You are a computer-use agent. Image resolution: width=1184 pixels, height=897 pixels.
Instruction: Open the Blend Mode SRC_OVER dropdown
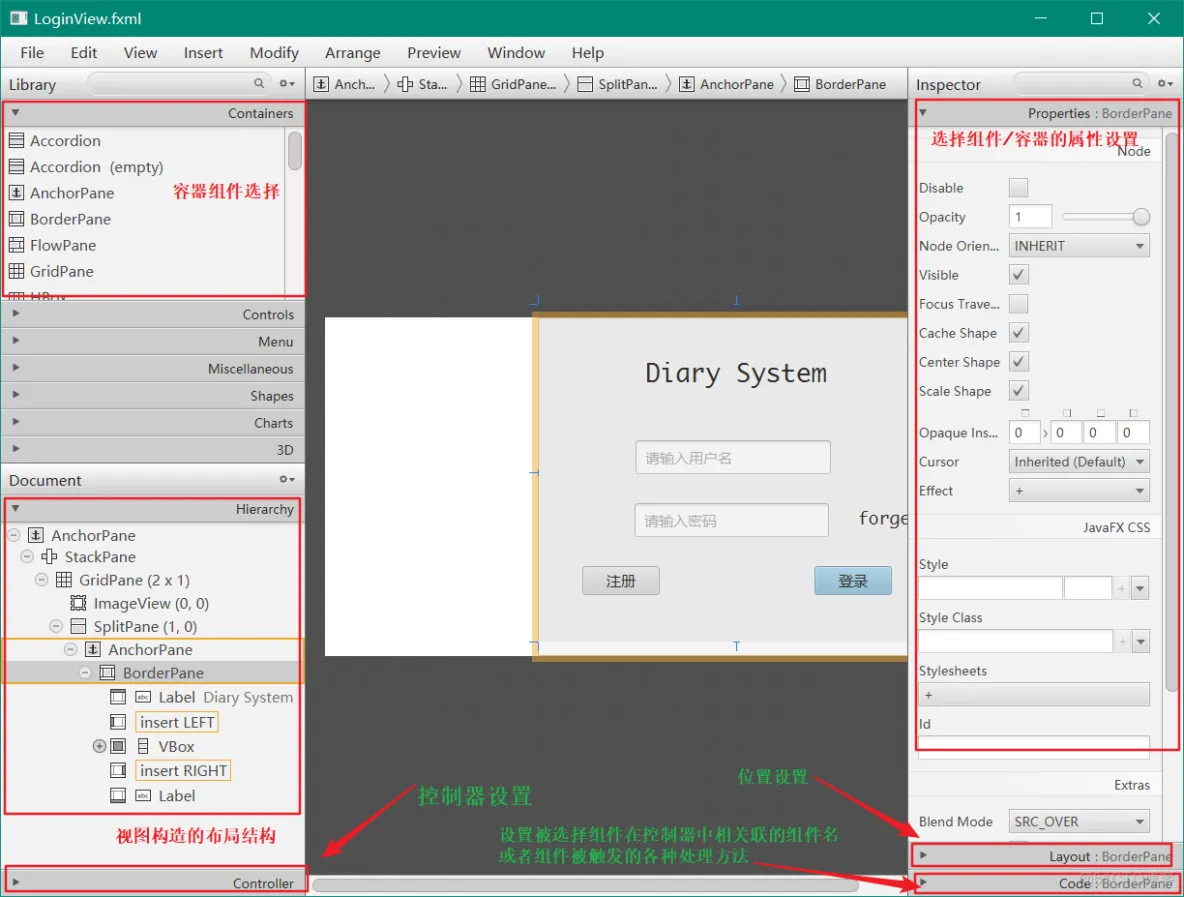pos(1079,821)
